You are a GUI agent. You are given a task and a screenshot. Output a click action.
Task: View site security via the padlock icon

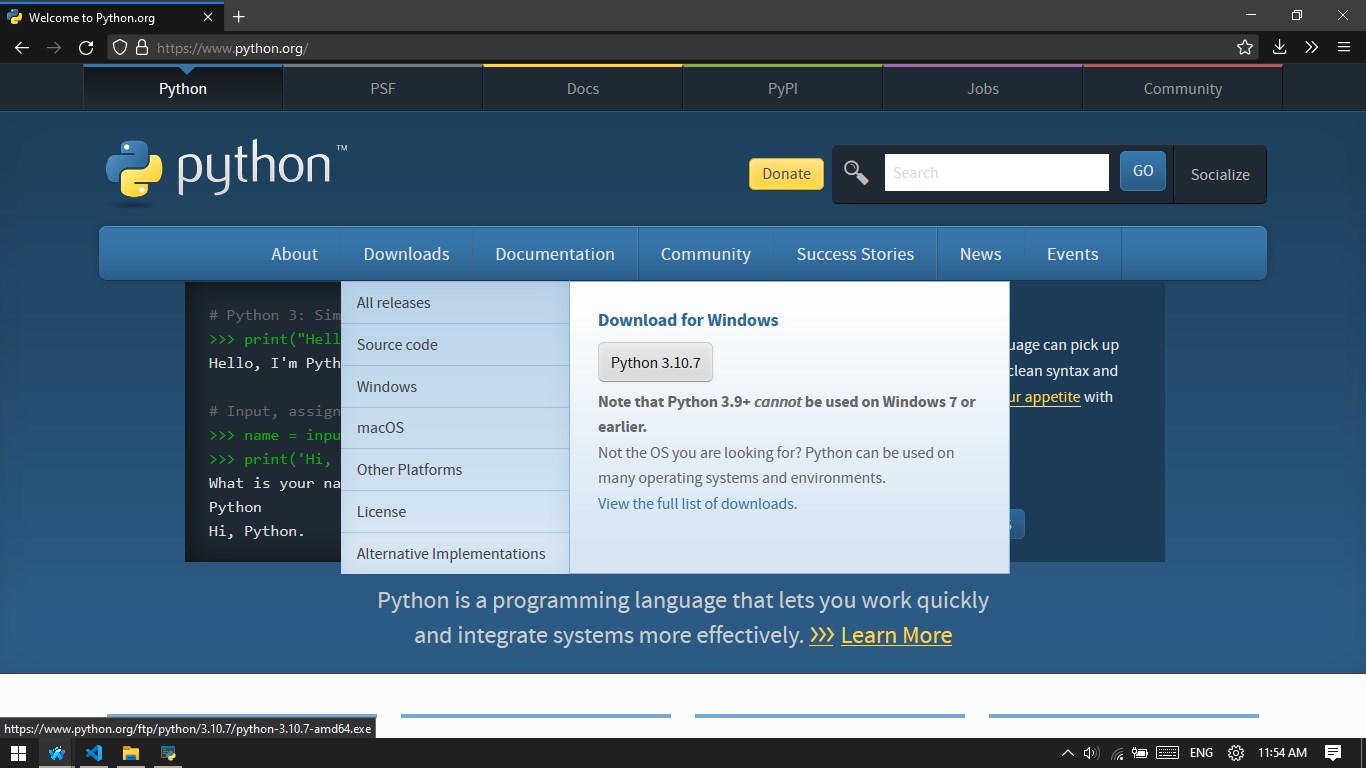point(142,47)
